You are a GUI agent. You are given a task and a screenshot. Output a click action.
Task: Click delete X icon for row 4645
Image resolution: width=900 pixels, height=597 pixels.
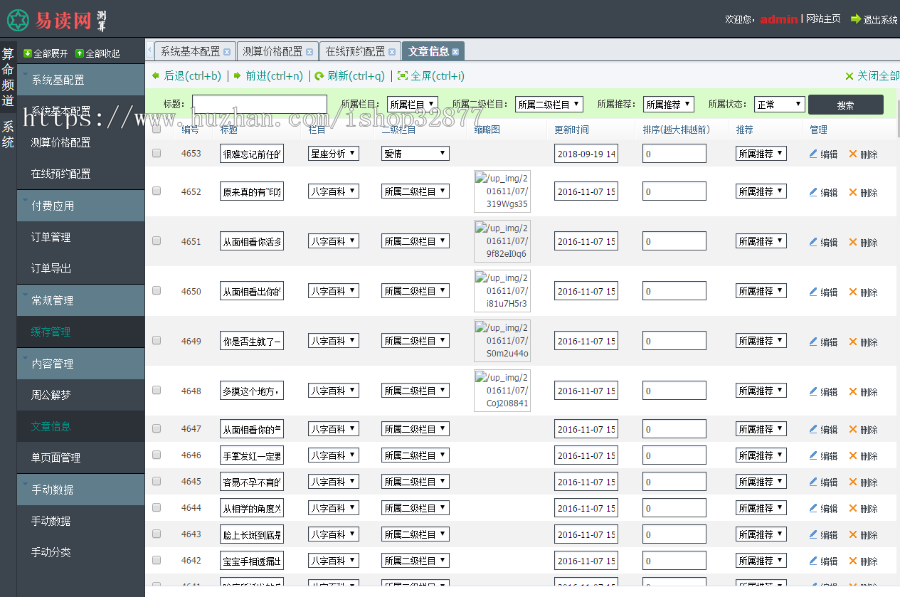(x=853, y=482)
